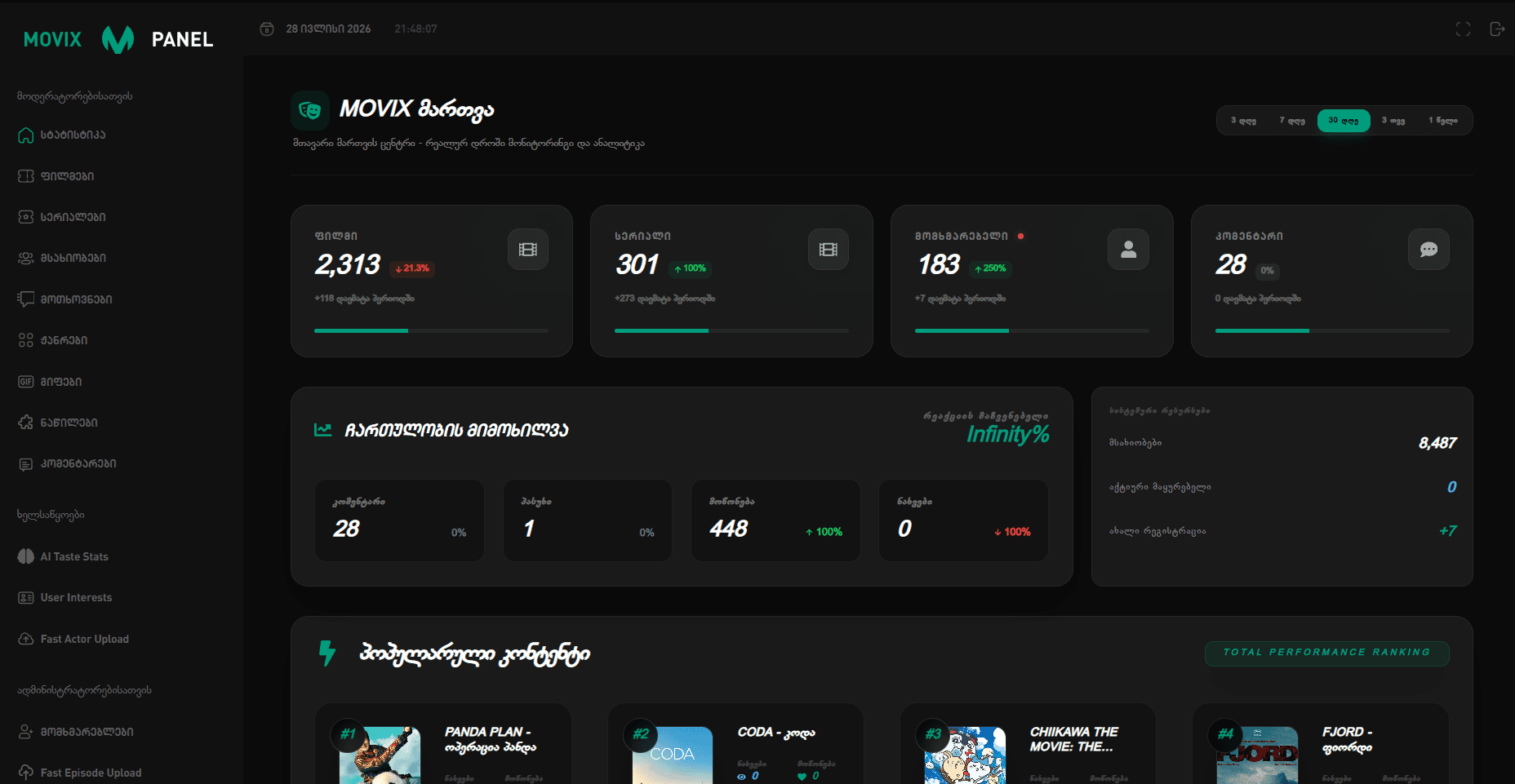Viewport: 1515px width, 784px height.
Task: Click the green MOVIX M logo
Action: (118, 39)
